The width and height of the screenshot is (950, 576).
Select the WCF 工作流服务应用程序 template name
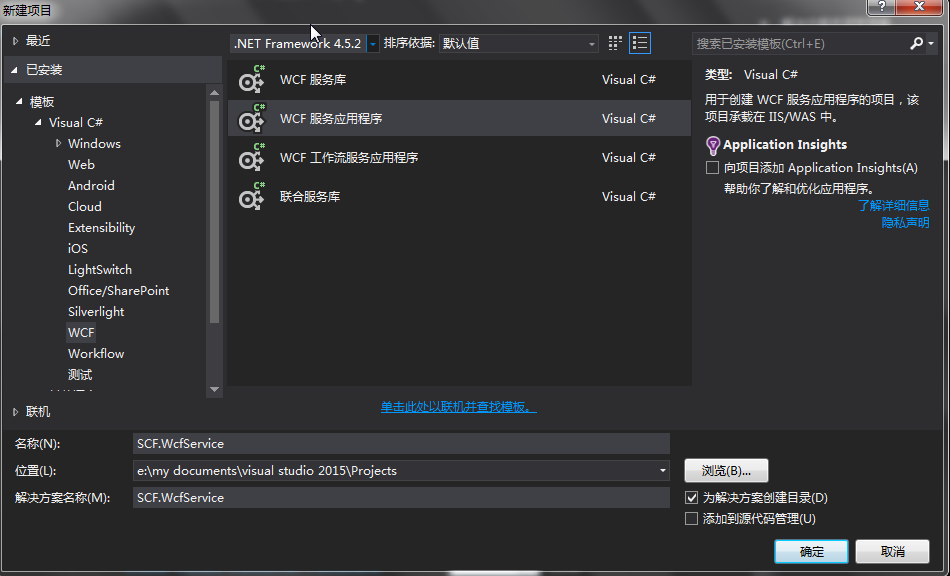349,157
